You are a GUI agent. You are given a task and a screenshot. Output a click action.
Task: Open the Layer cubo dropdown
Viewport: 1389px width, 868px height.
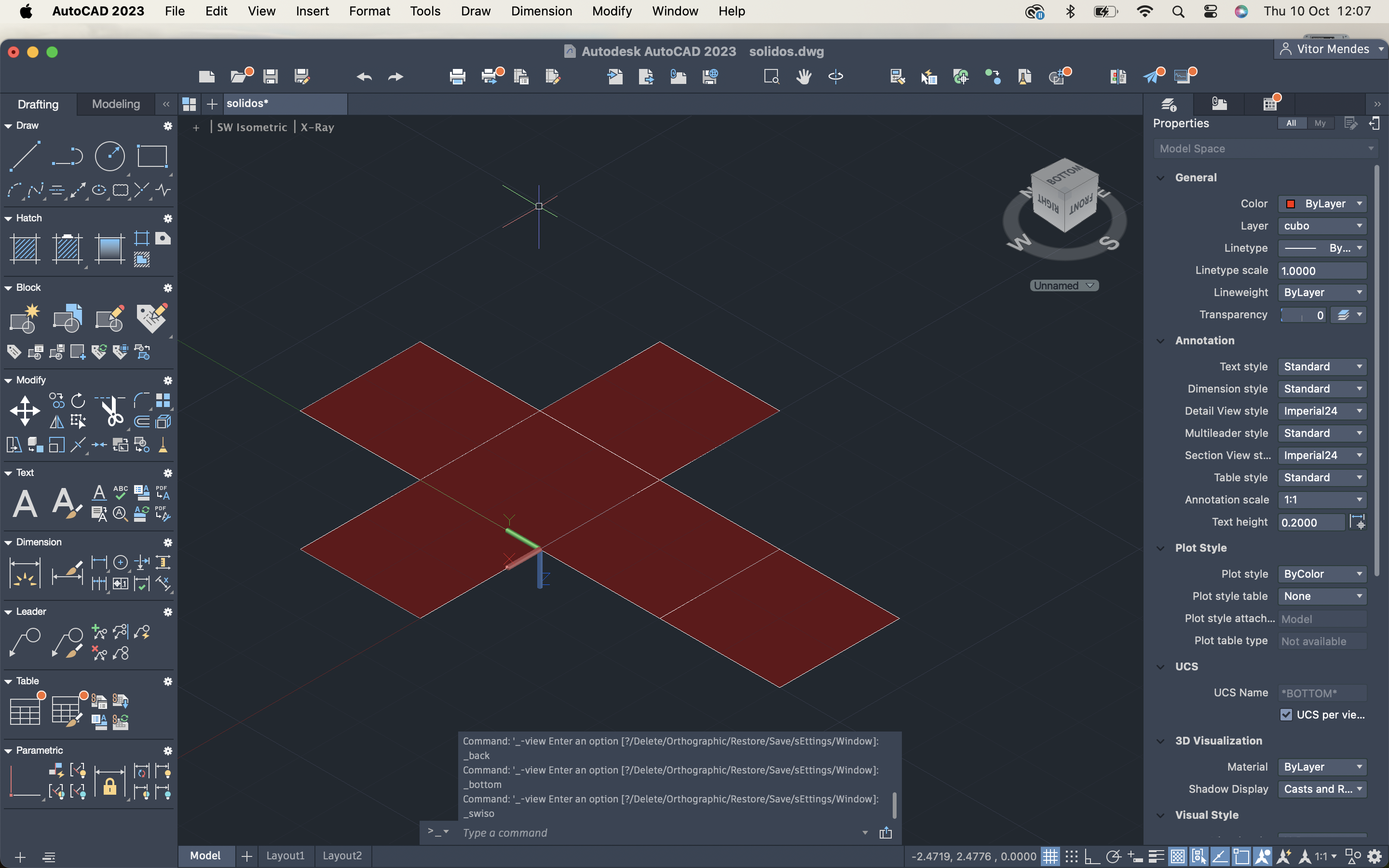pos(1322,226)
